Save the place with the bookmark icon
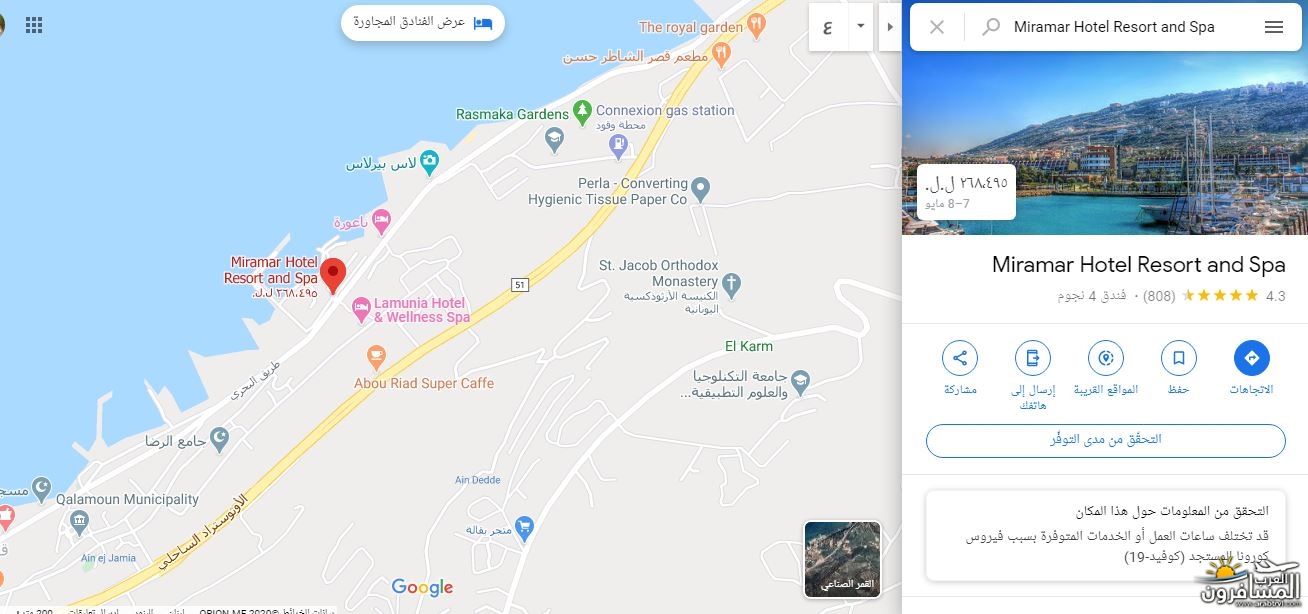This screenshot has width=1308, height=614. (x=1178, y=358)
